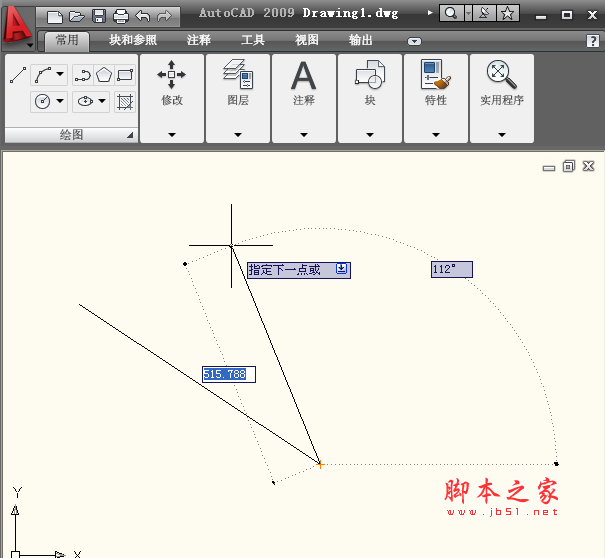Switch to the 视图 ribbon tab

point(307,40)
